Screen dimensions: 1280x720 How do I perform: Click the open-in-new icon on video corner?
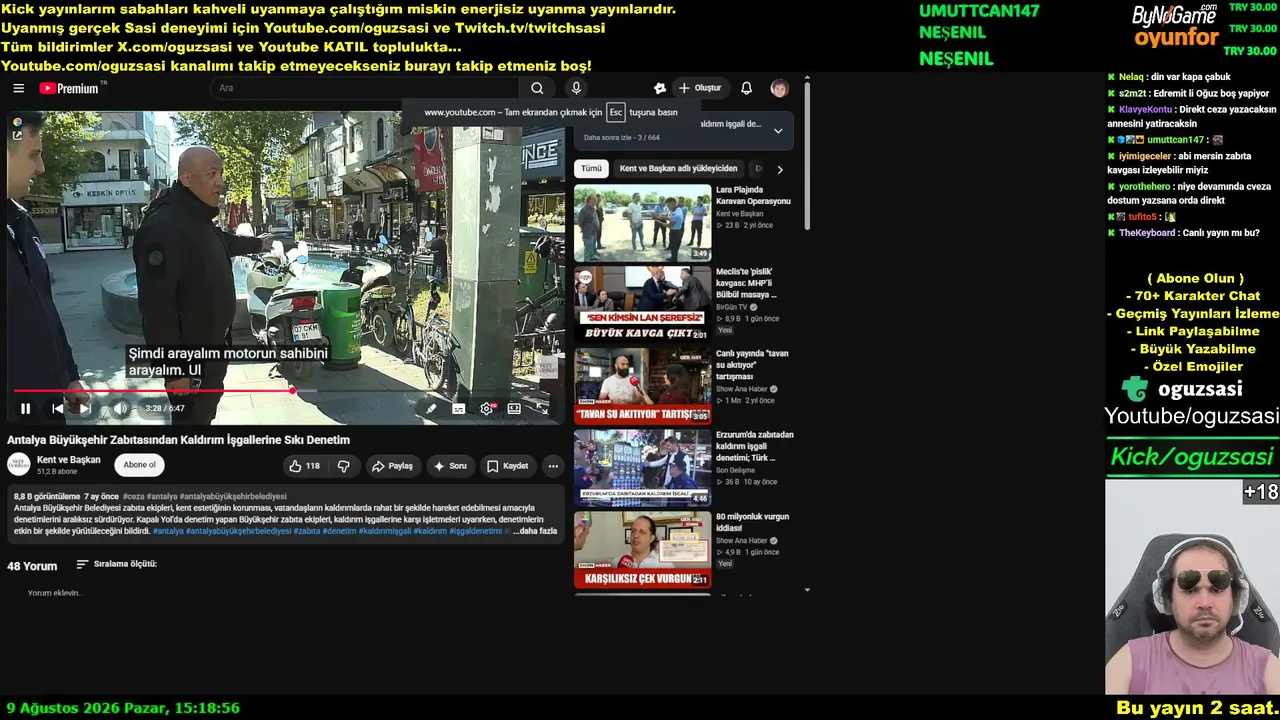(17, 135)
